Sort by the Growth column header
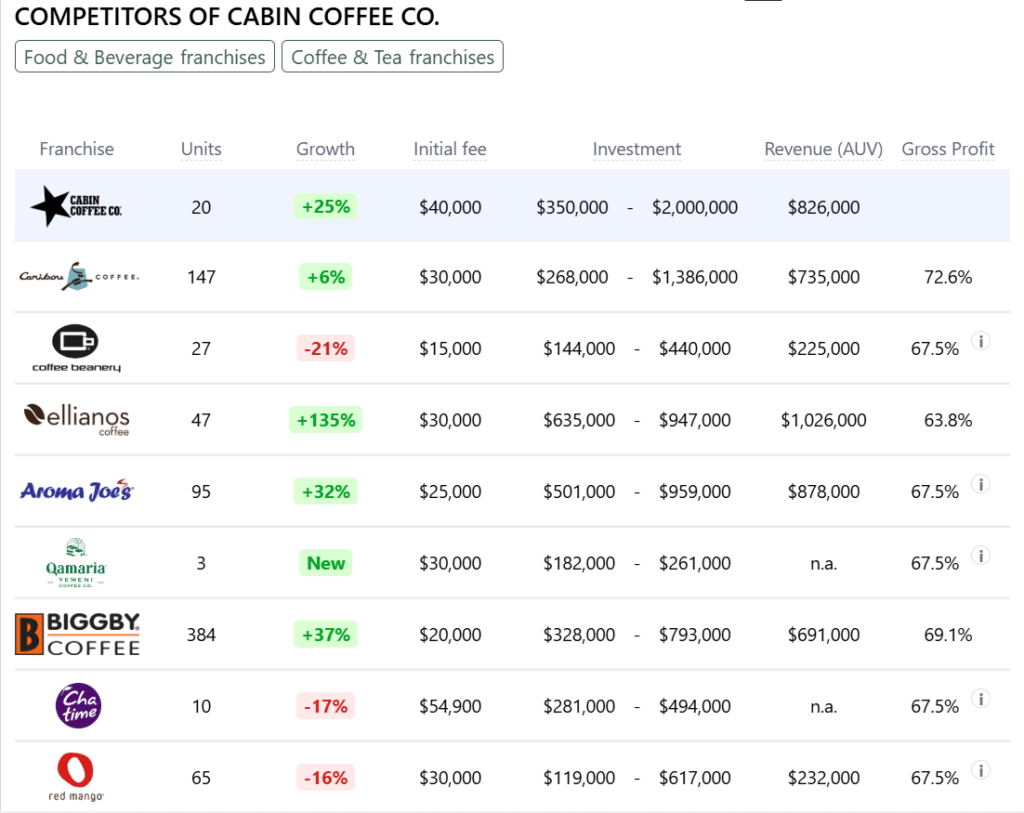Viewport: 1024px width, 813px height. pyautogui.click(x=325, y=149)
